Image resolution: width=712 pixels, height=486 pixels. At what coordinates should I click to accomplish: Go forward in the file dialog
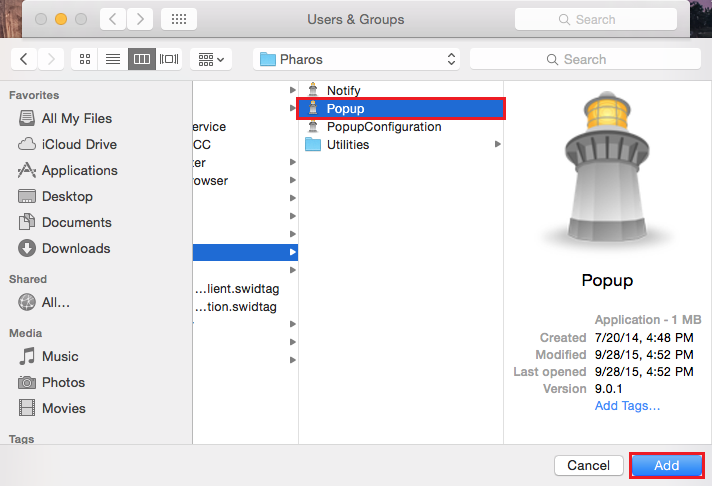[51, 60]
